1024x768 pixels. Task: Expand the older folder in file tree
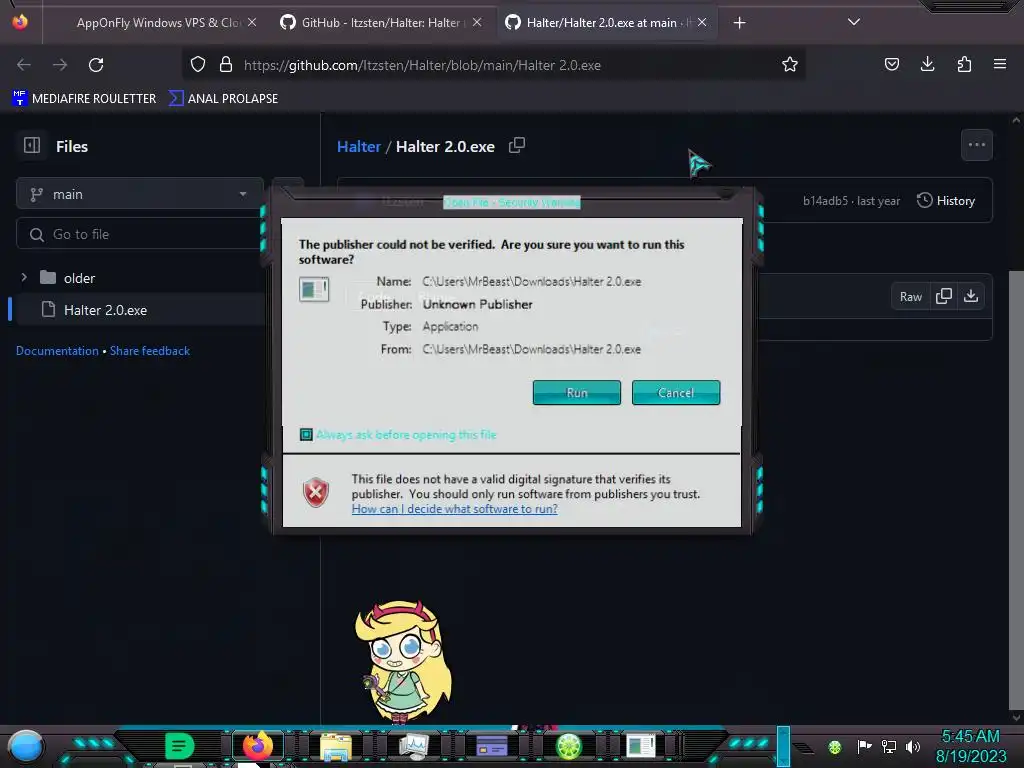click(24, 278)
